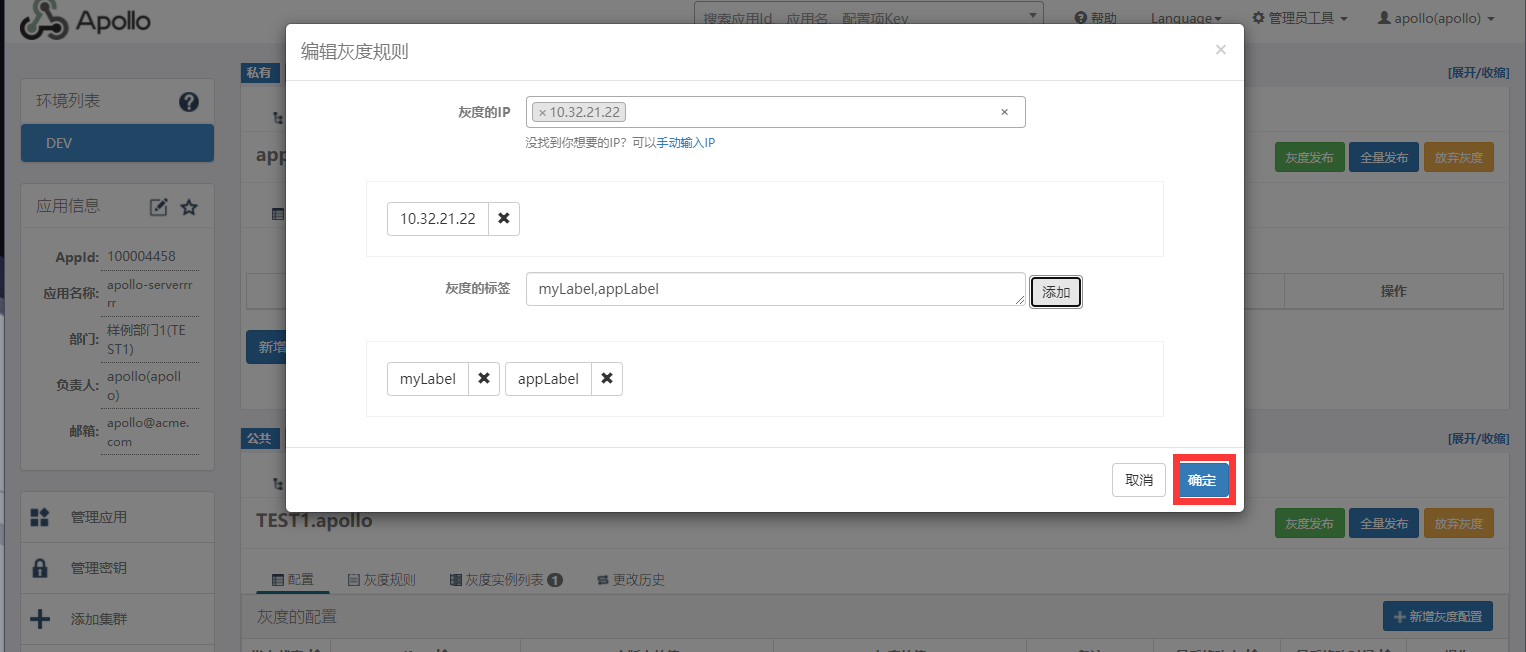This screenshot has height=652, width=1526.
Task: Click the 手动输入IP link
Action: [x=686, y=142]
